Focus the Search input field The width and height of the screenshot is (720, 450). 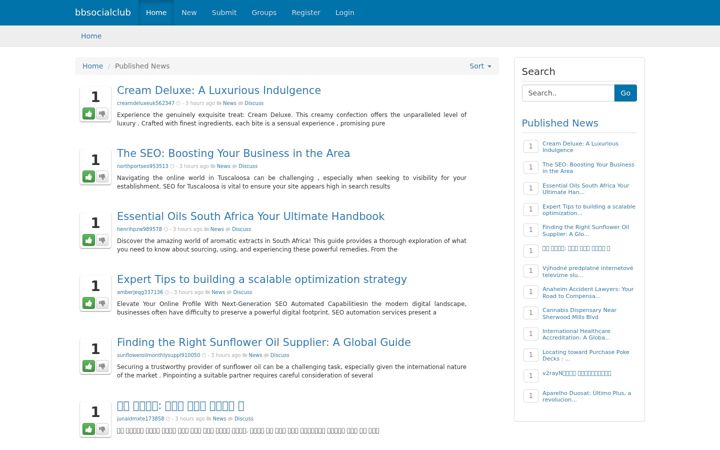[x=568, y=93]
